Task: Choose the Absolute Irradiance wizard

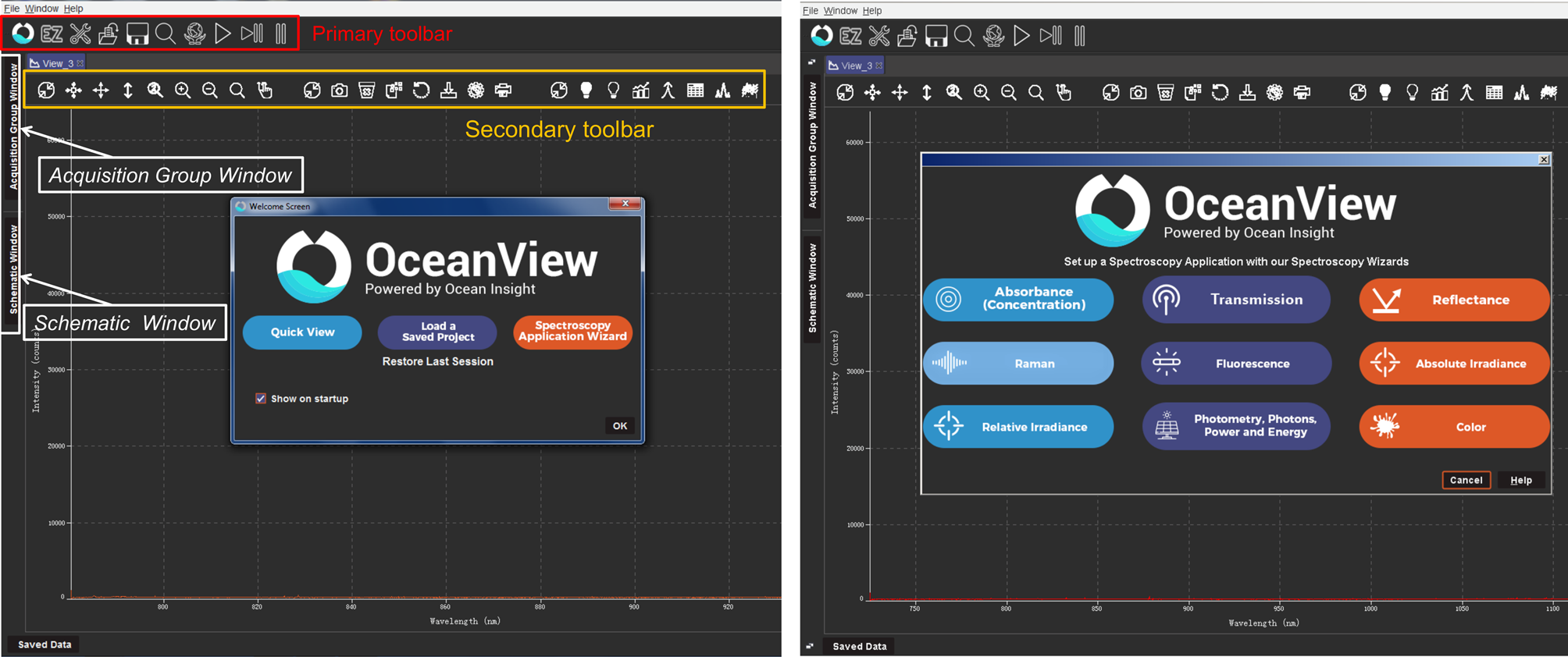Action: (1454, 363)
